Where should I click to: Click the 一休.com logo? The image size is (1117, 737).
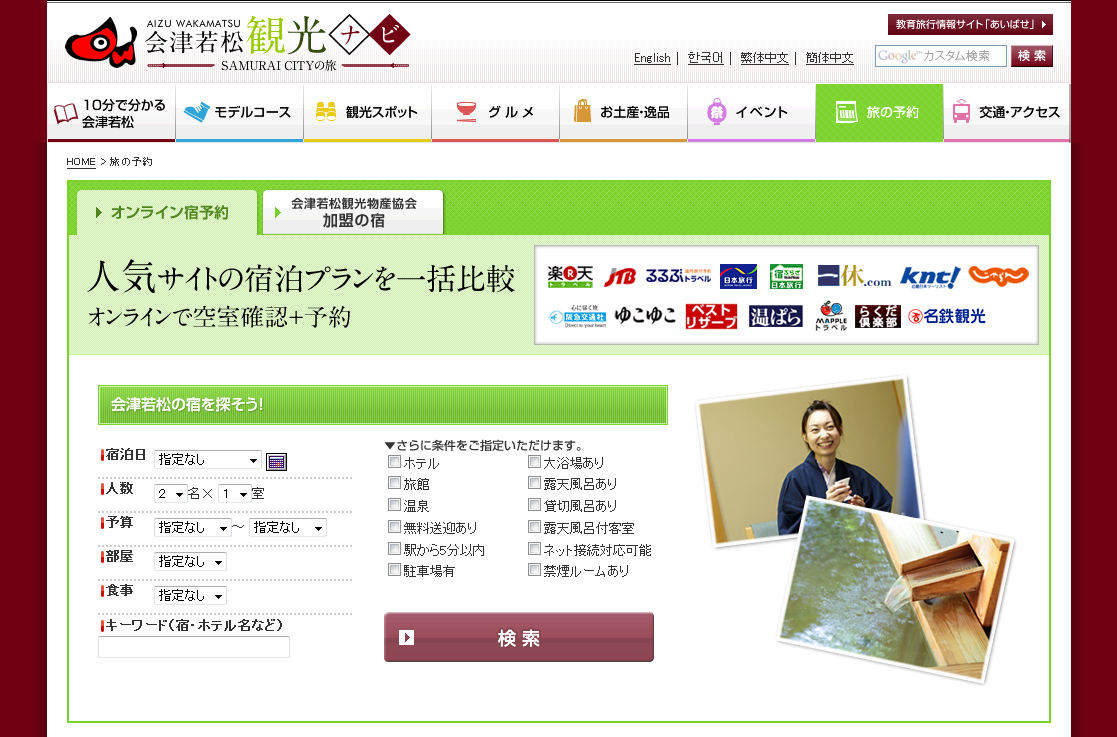pyautogui.click(x=854, y=276)
